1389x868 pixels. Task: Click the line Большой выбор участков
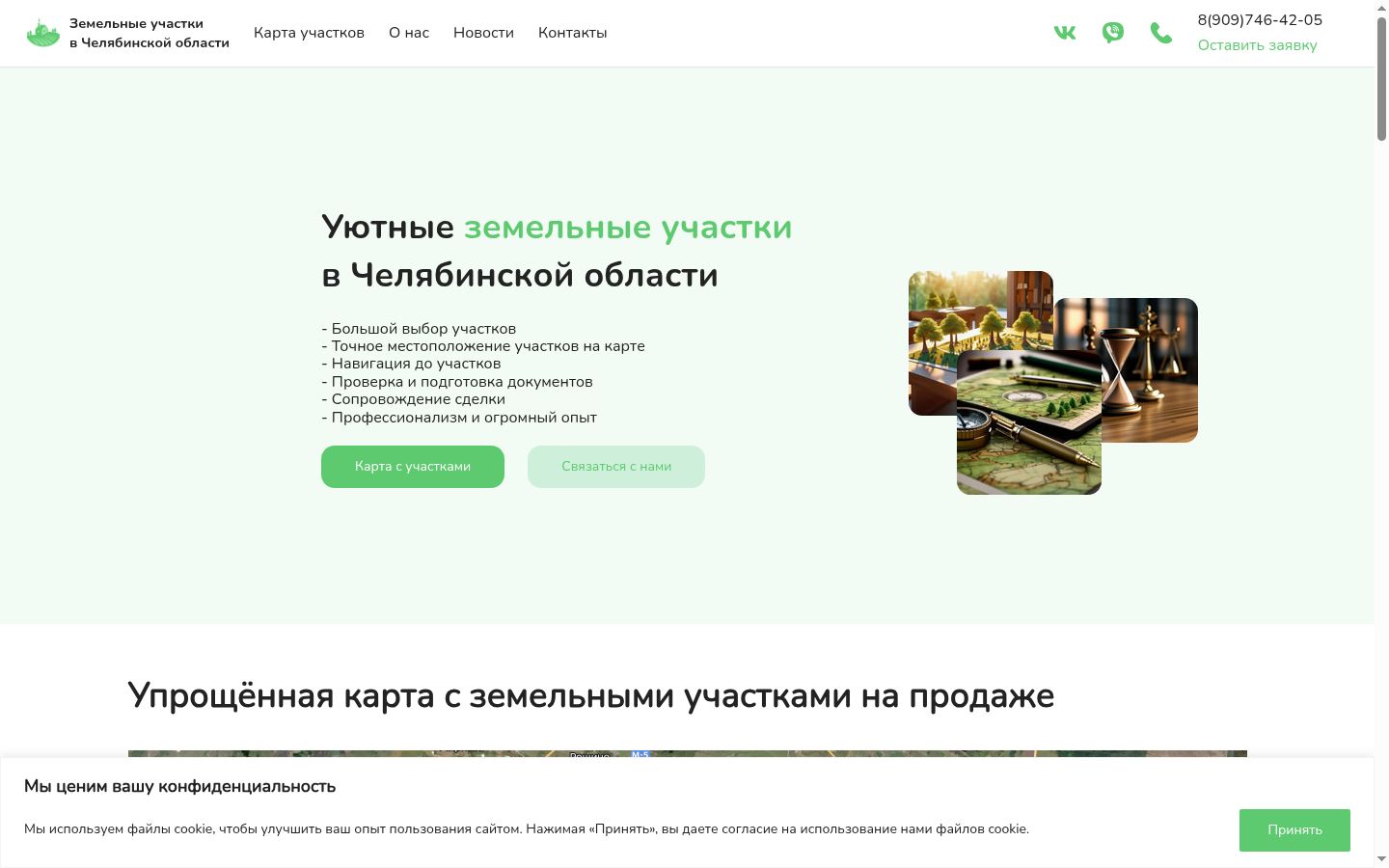click(419, 329)
